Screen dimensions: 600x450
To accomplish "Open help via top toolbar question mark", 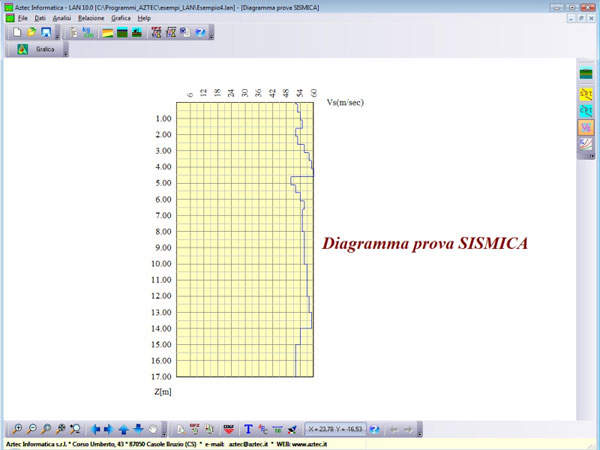I will pyautogui.click(x=200, y=33).
